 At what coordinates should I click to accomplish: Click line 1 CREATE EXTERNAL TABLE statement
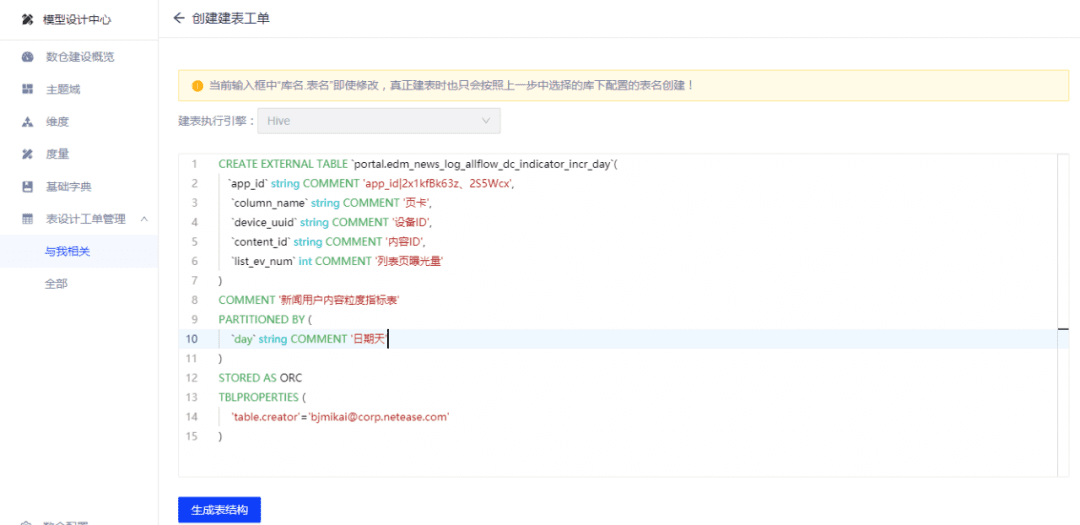tap(419, 164)
